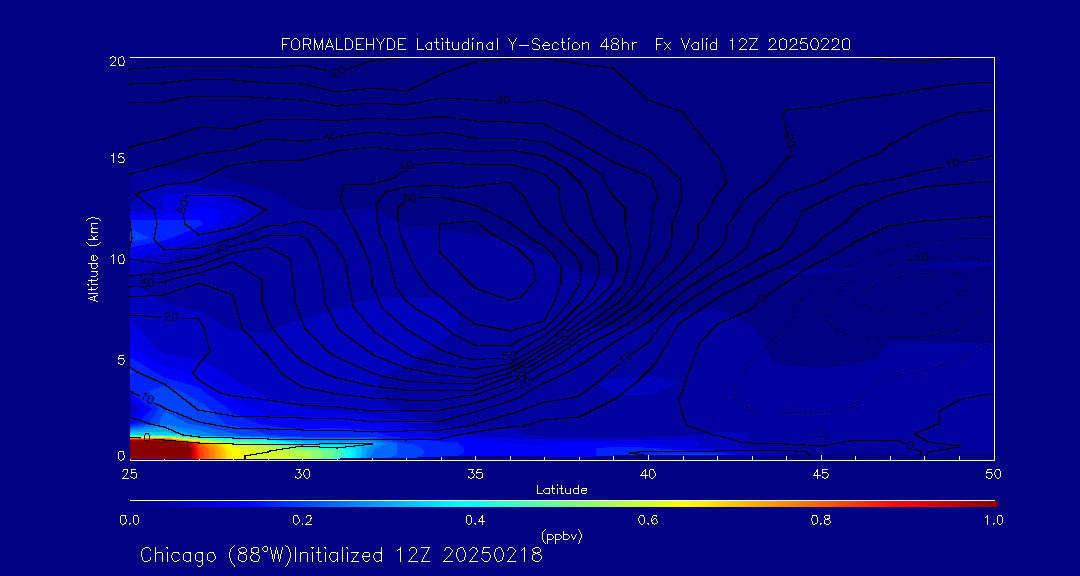Click the latitude axis tick label "40"

[647, 474]
